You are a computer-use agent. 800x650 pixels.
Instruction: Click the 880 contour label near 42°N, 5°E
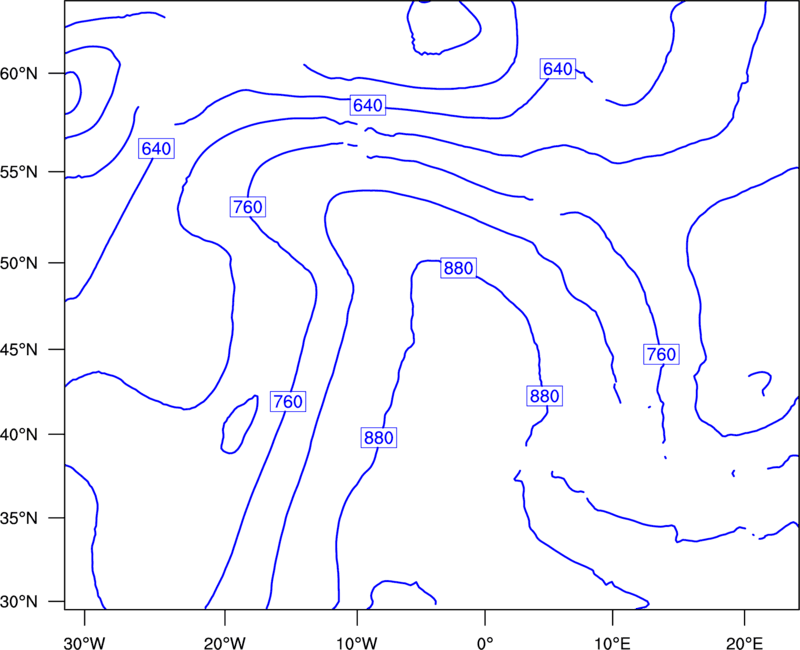(544, 396)
